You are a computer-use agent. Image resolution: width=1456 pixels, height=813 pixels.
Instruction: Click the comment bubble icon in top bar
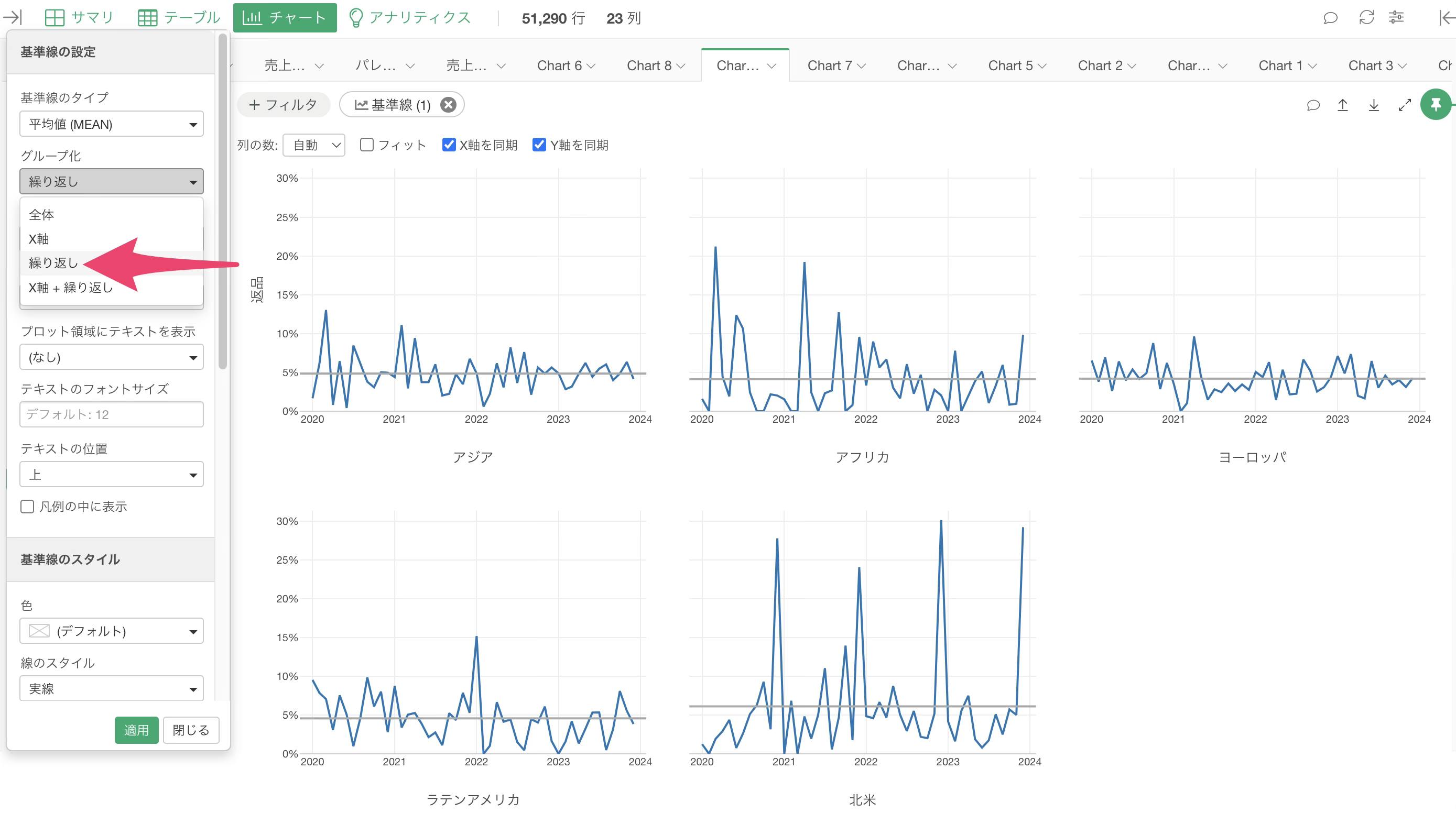[1331, 17]
